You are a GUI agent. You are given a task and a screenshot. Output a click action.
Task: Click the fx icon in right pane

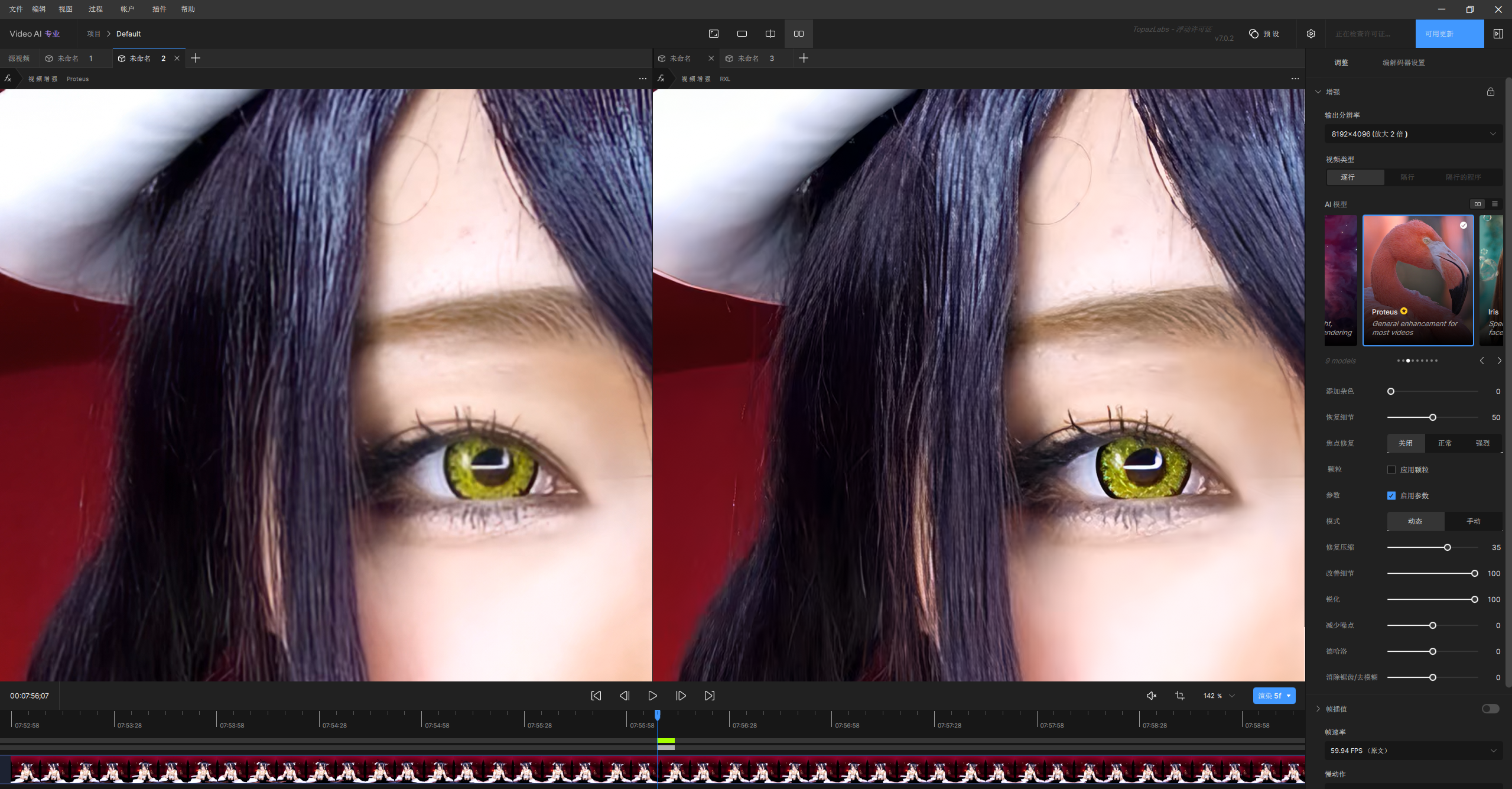(x=661, y=78)
